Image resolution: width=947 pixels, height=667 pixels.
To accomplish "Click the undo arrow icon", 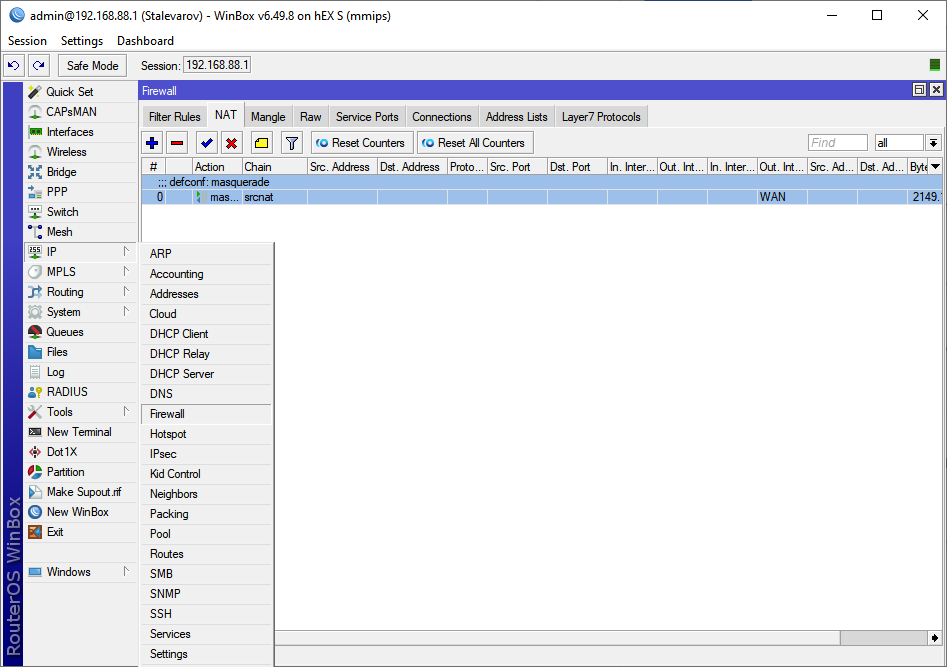I will tap(14, 65).
